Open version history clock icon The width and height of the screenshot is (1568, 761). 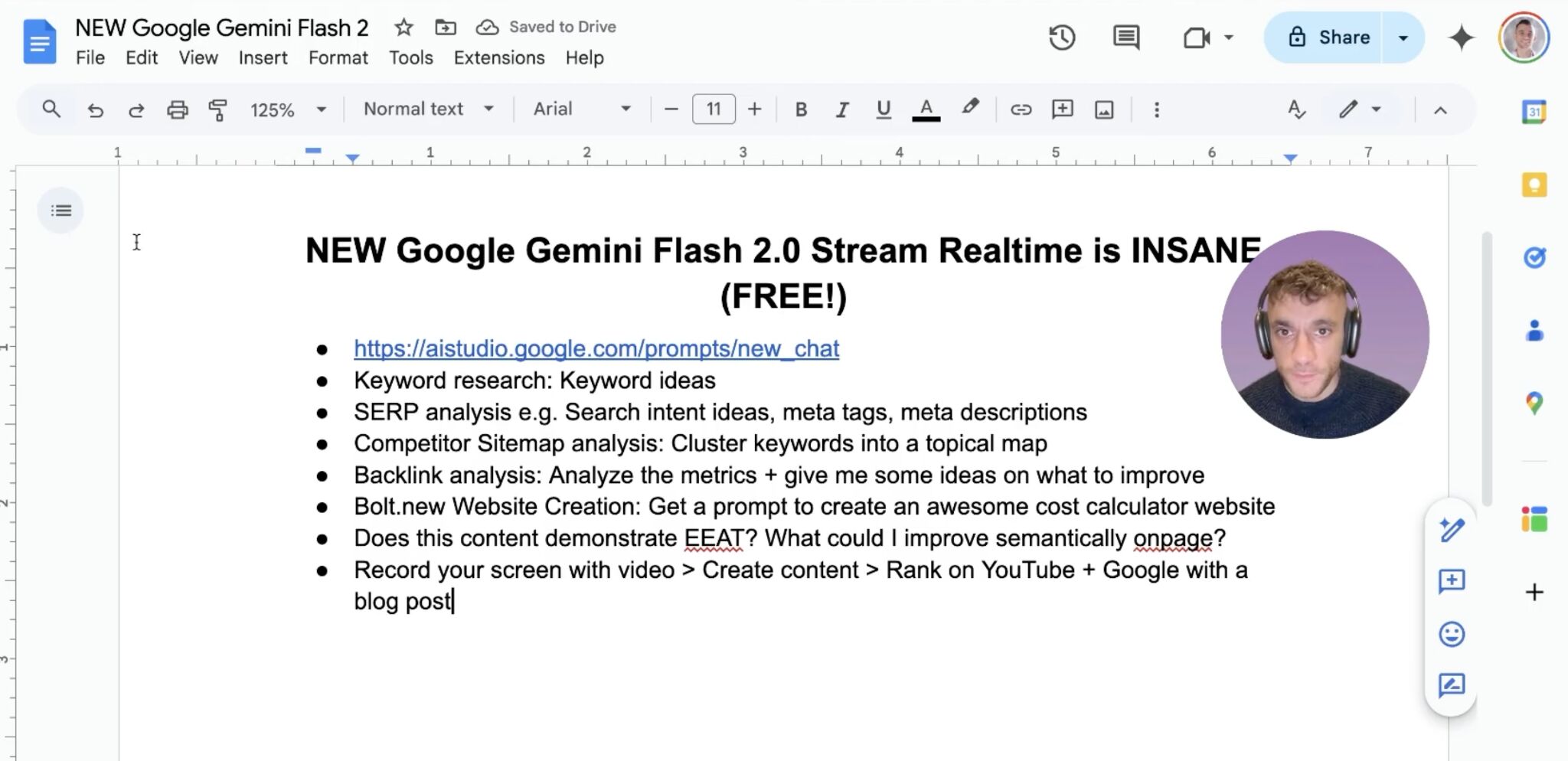1061,37
